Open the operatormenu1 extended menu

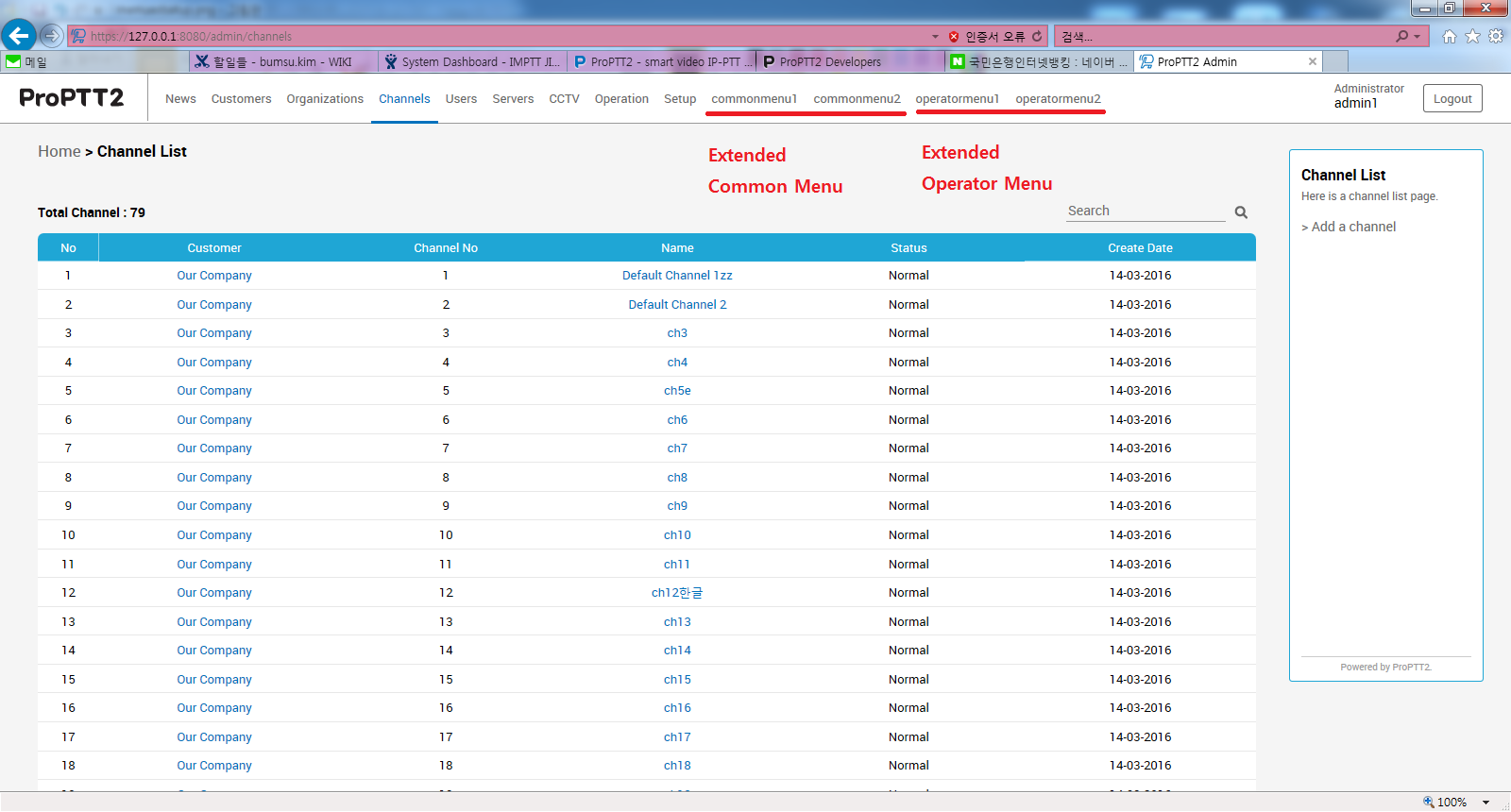[957, 99]
